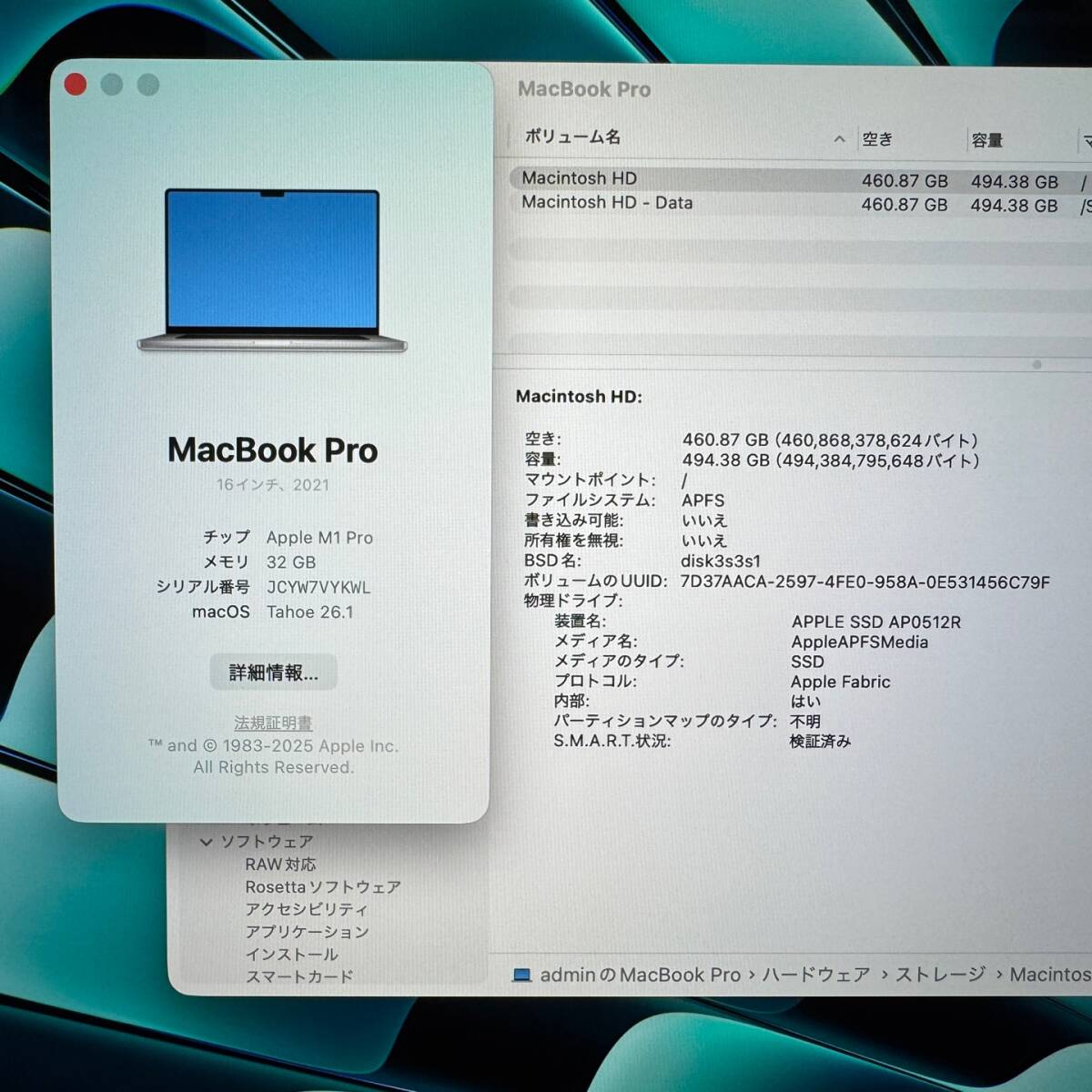Click ストレージ in the path bar
Screen dimensions: 1092x1092
[940, 975]
